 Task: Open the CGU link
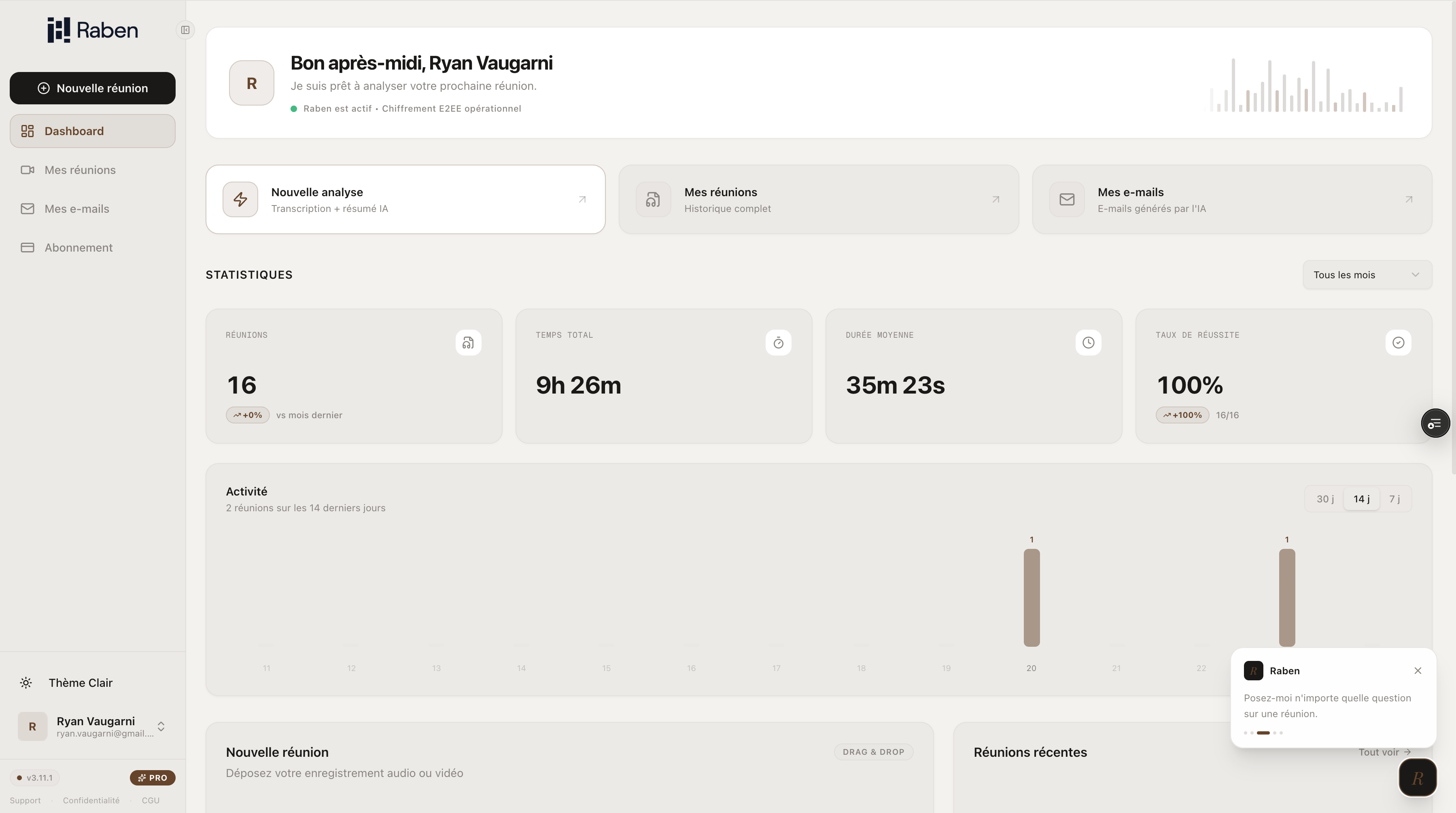pyautogui.click(x=151, y=800)
